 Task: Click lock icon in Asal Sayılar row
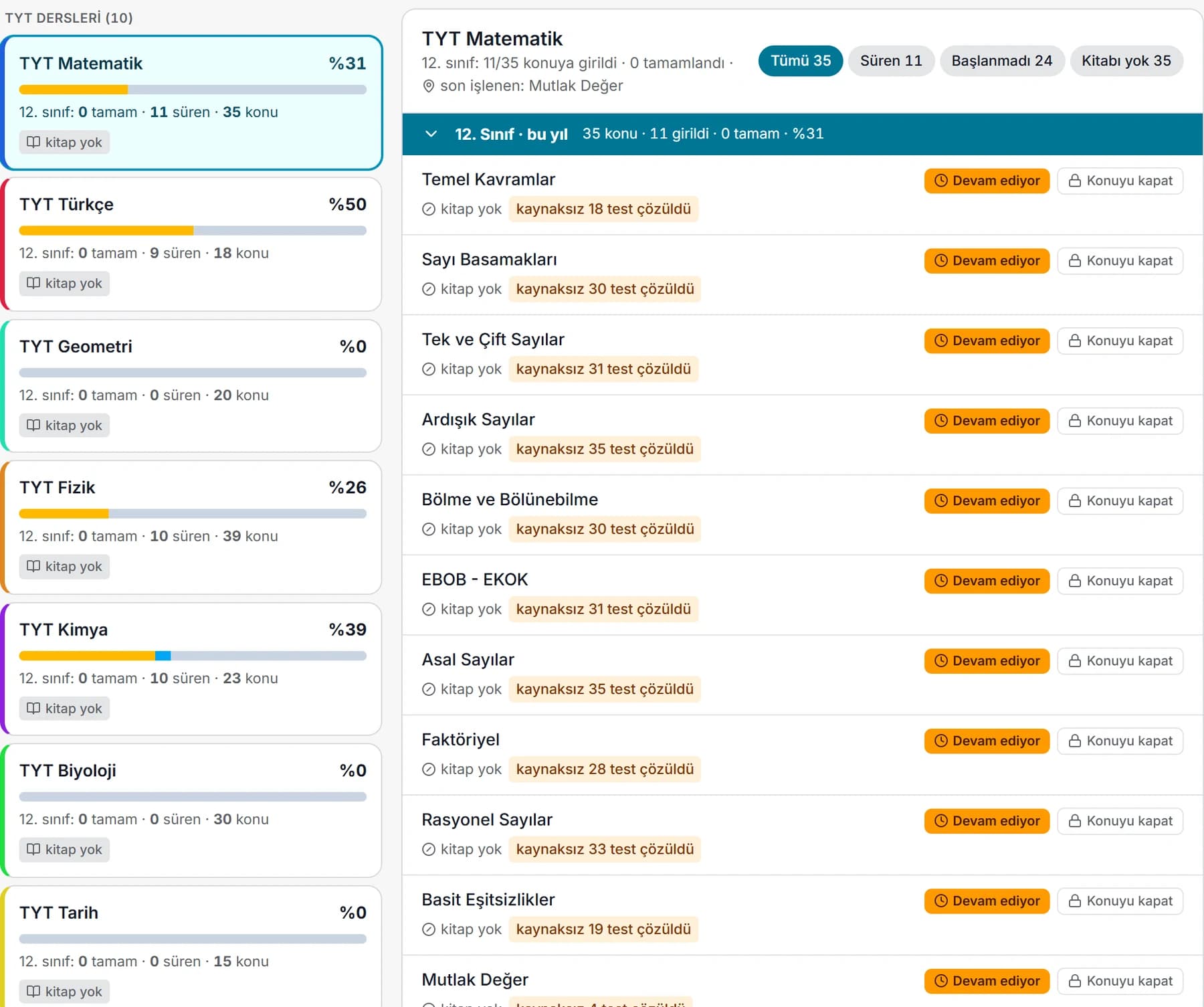pyautogui.click(x=1075, y=661)
